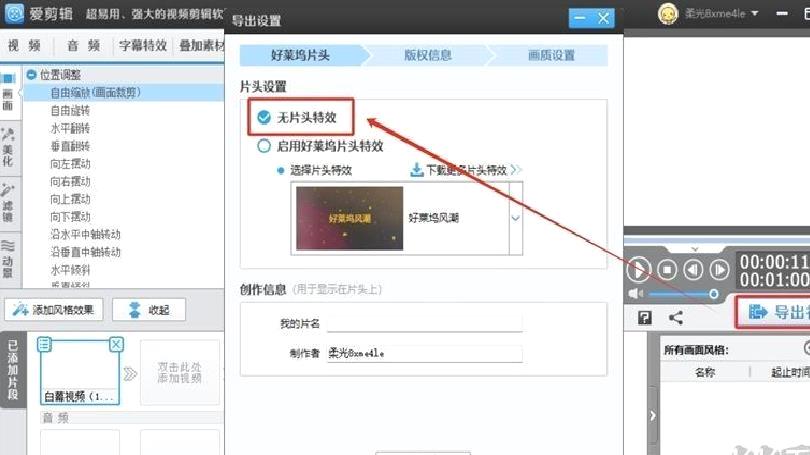The width and height of the screenshot is (810, 455).
Task: Remove 白幕视频 clip with its X icon
Action: tap(117, 344)
